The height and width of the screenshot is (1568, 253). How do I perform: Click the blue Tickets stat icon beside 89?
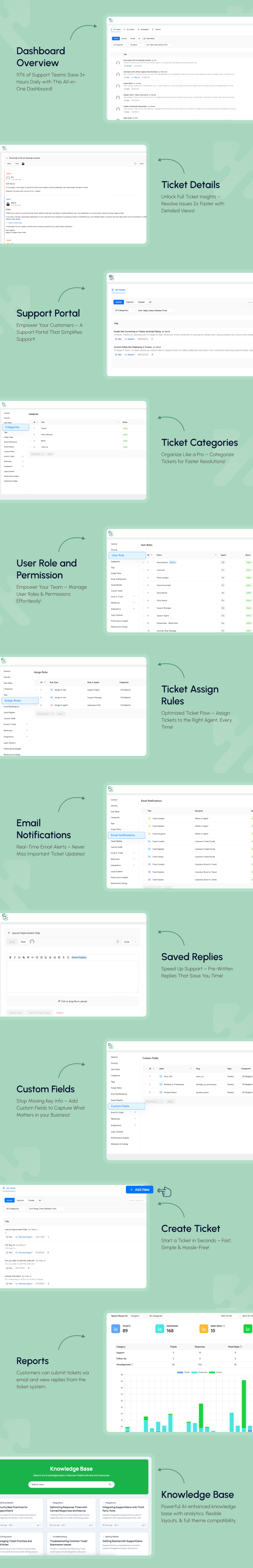[x=116, y=1329]
